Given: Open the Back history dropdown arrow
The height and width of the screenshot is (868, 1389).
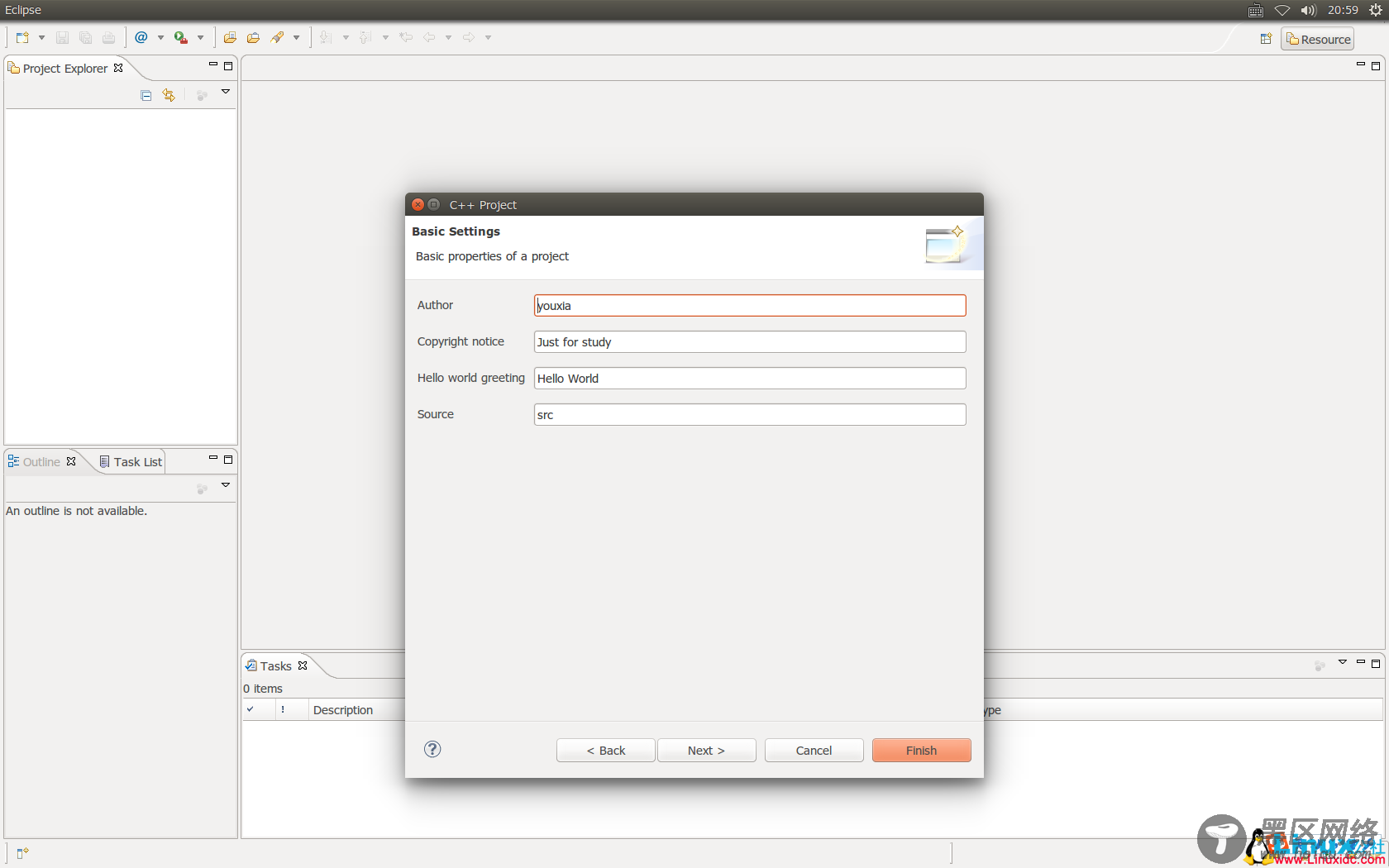Looking at the screenshot, I should coord(448,38).
